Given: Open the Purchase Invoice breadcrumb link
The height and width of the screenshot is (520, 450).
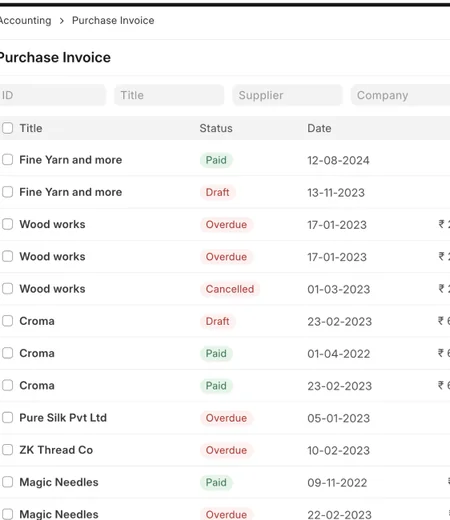Looking at the screenshot, I should click(x=113, y=21).
